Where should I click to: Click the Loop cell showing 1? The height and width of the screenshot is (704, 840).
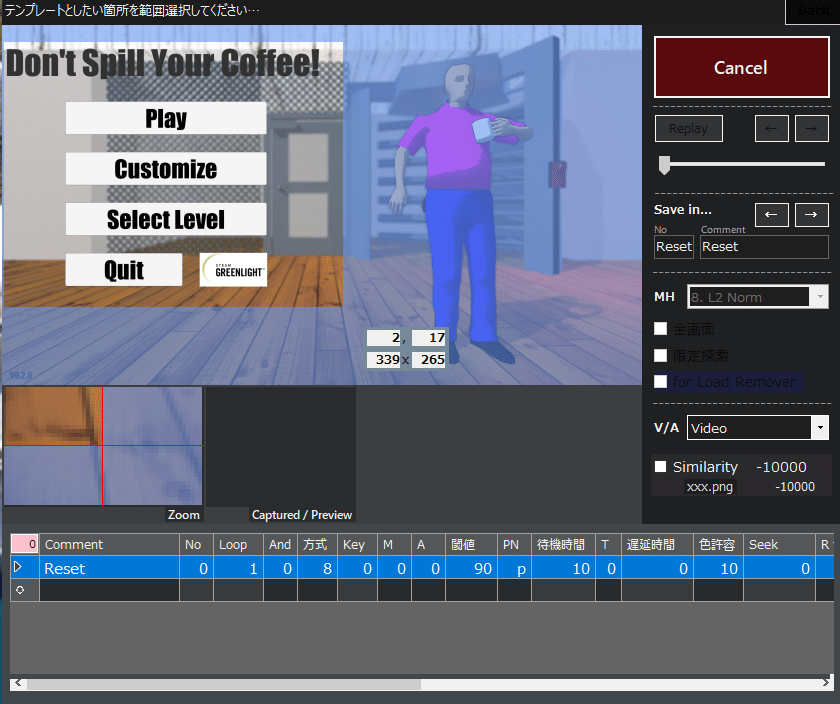[x=238, y=568]
